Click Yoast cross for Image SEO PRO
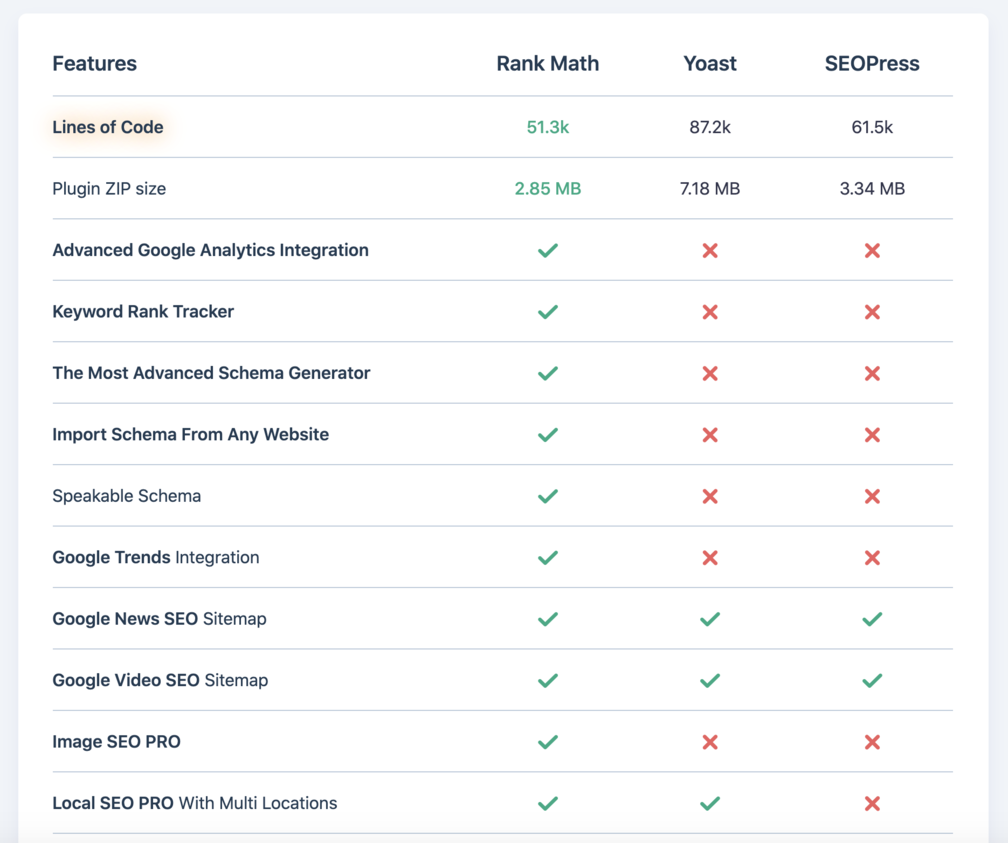Image resolution: width=1008 pixels, height=843 pixels. tap(710, 742)
